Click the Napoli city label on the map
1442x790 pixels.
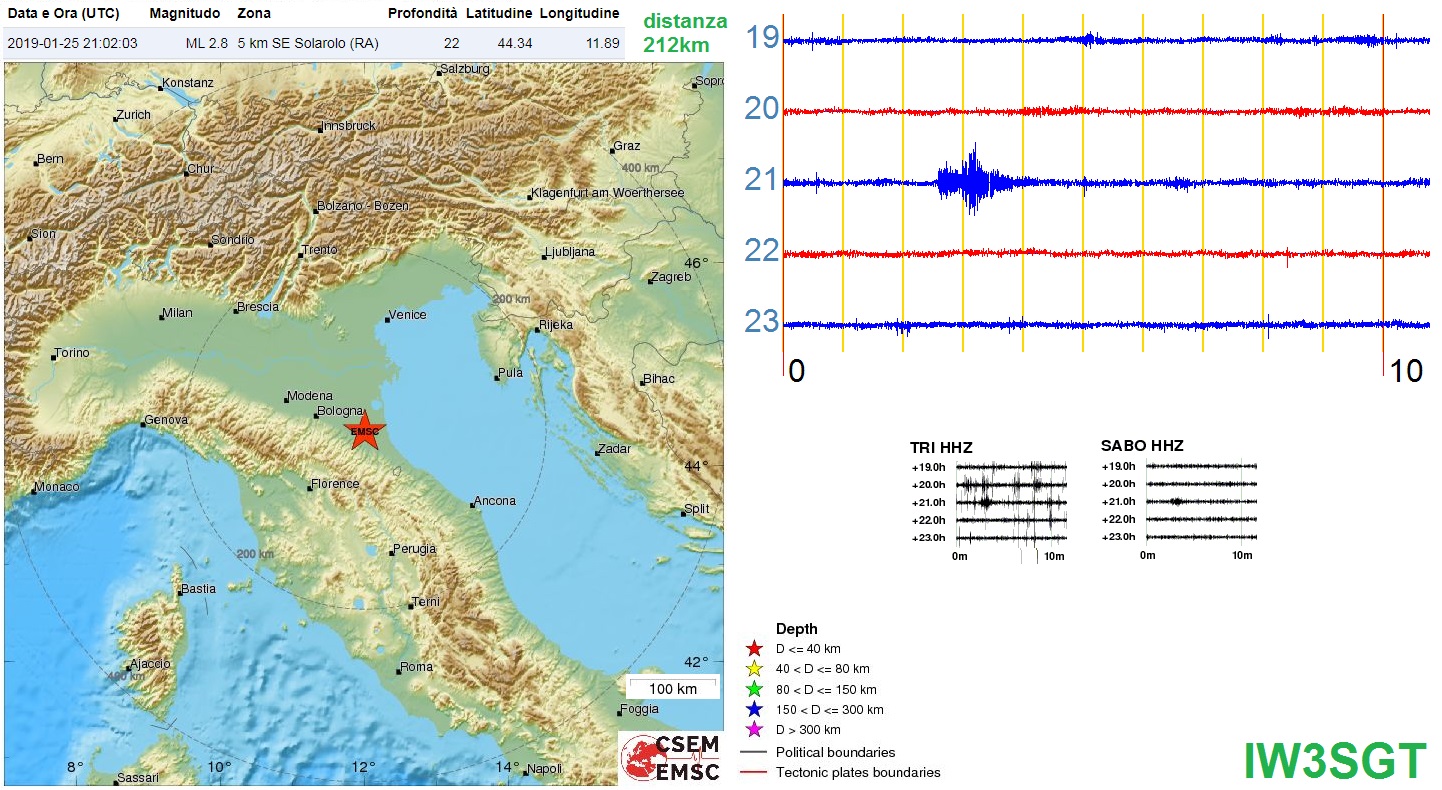click(544, 769)
